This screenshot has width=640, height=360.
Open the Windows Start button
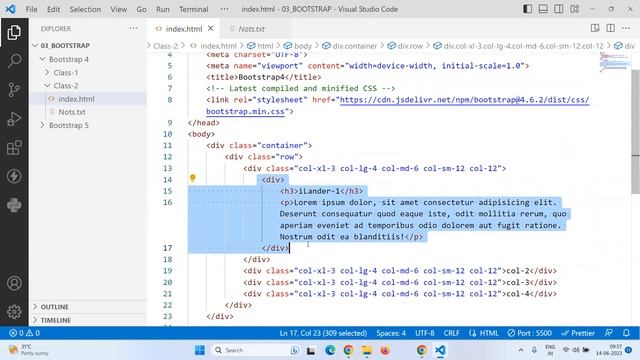[x=200, y=350]
